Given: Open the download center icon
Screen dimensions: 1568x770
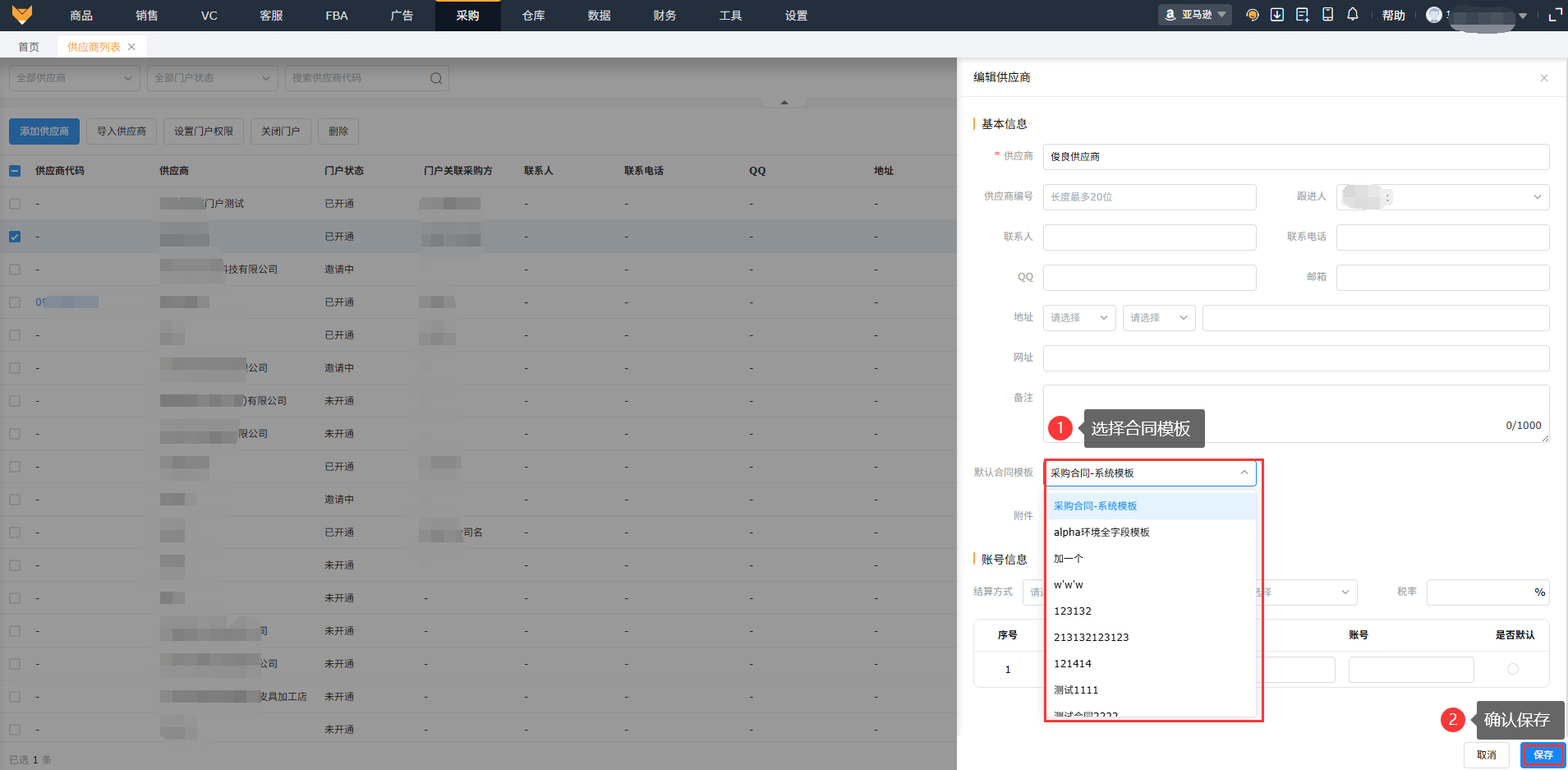Looking at the screenshot, I should pos(1277,15).
